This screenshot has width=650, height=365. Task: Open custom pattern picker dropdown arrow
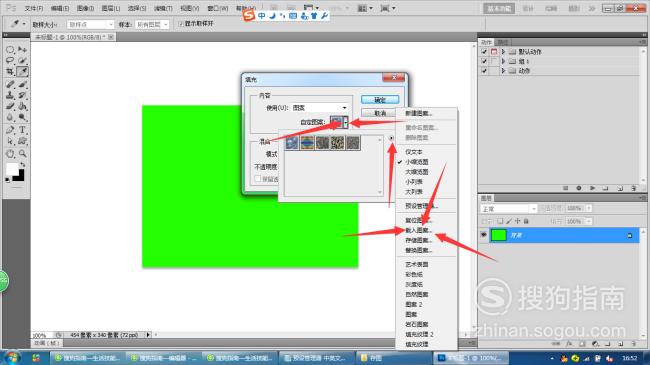pyautogui.click(x=346, y=122)
